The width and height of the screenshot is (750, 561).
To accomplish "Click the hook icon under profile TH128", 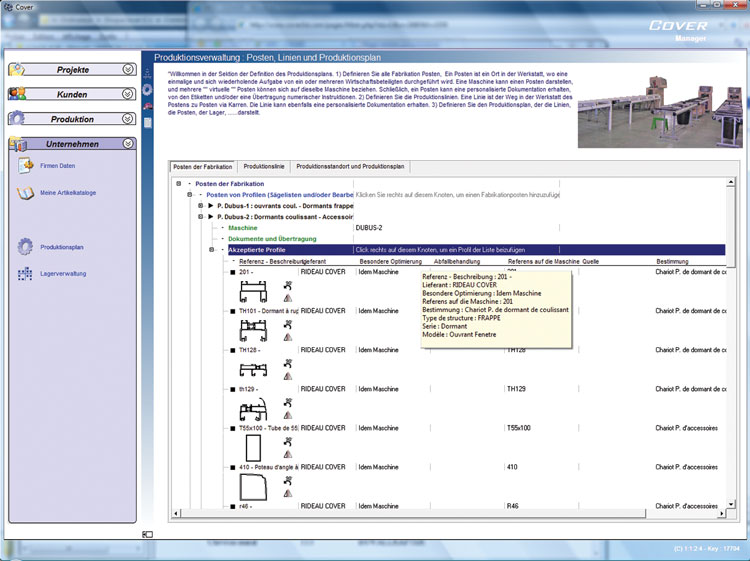I will pyautogui.click(x=287, y=364).
